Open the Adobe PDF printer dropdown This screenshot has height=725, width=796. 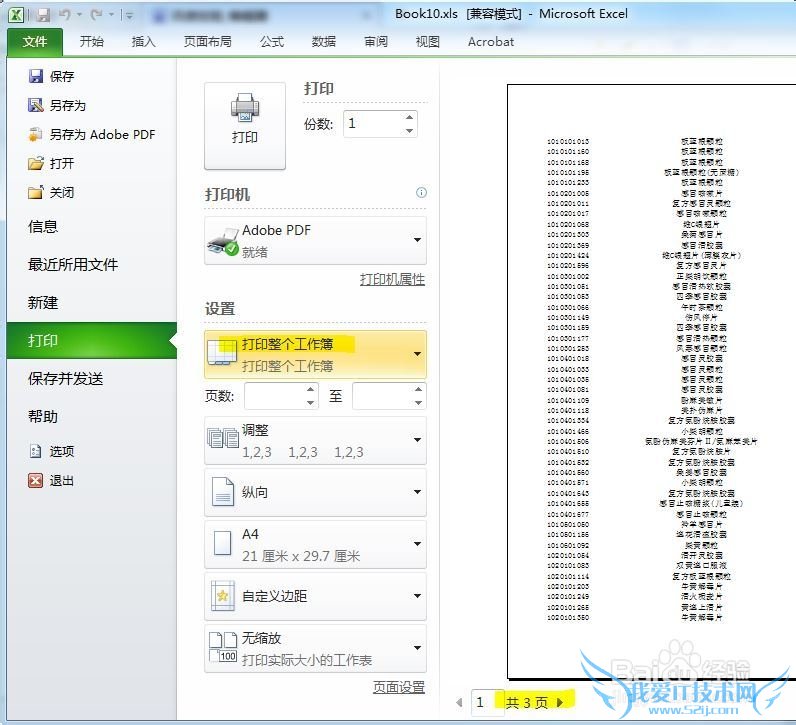pyautogui.click(x=315, y=240)
